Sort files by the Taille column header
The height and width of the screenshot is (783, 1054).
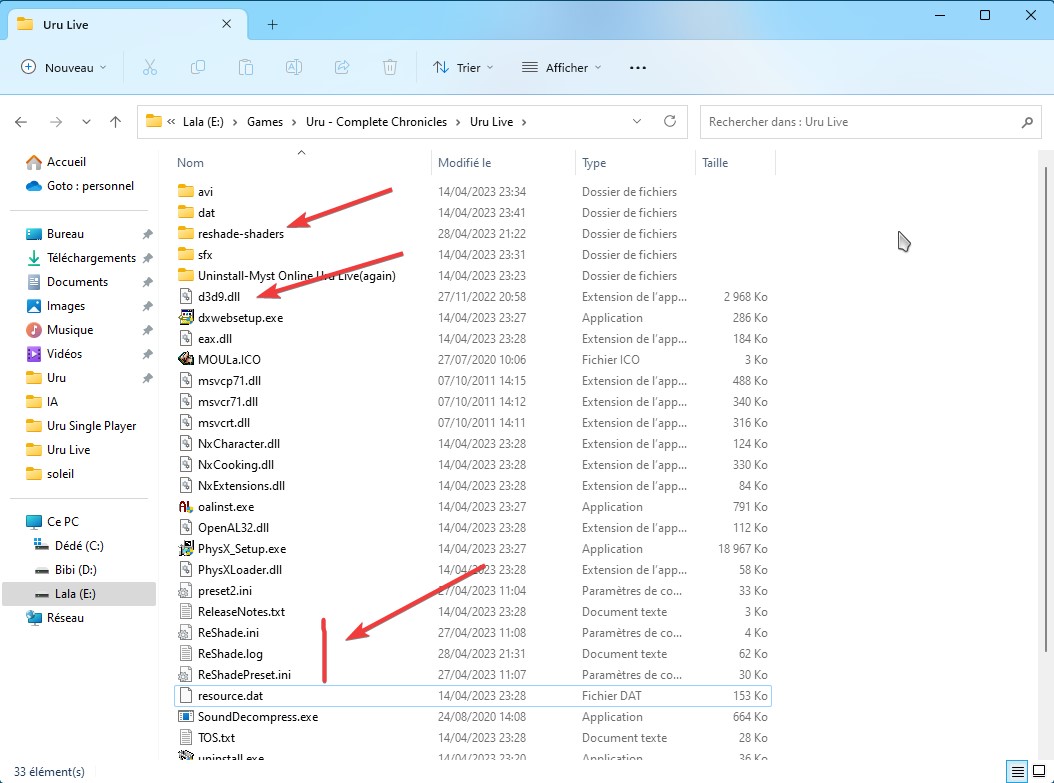click(715, 163)
